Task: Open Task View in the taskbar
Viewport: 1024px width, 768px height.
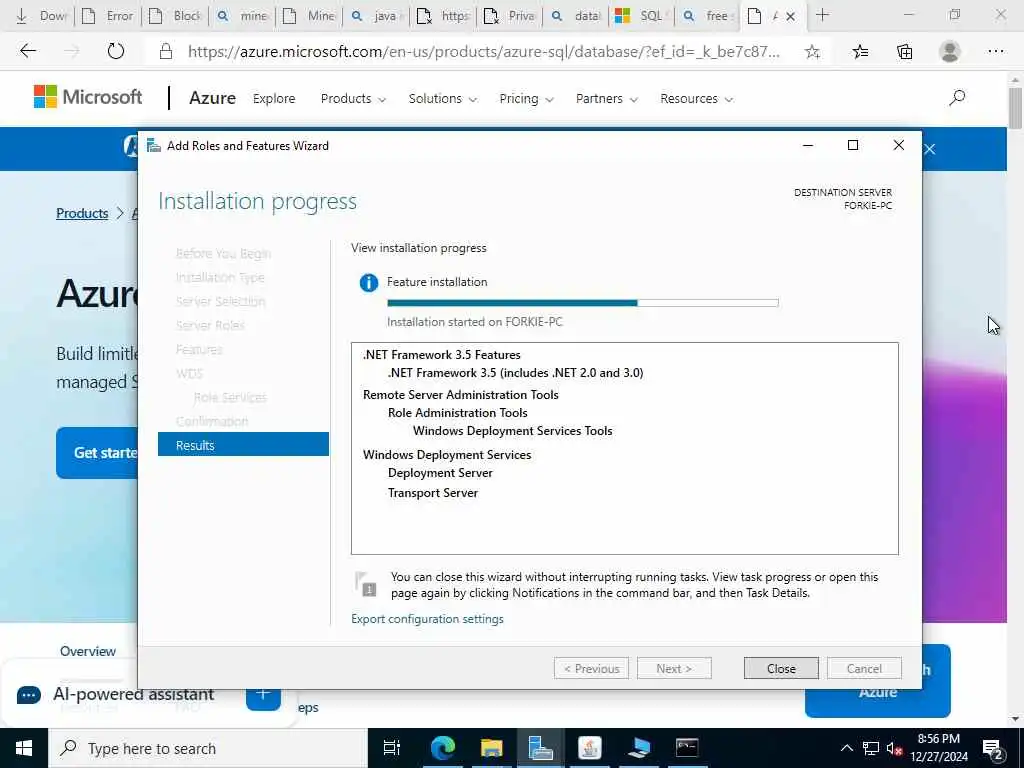Action: click(x=391, y=748)
